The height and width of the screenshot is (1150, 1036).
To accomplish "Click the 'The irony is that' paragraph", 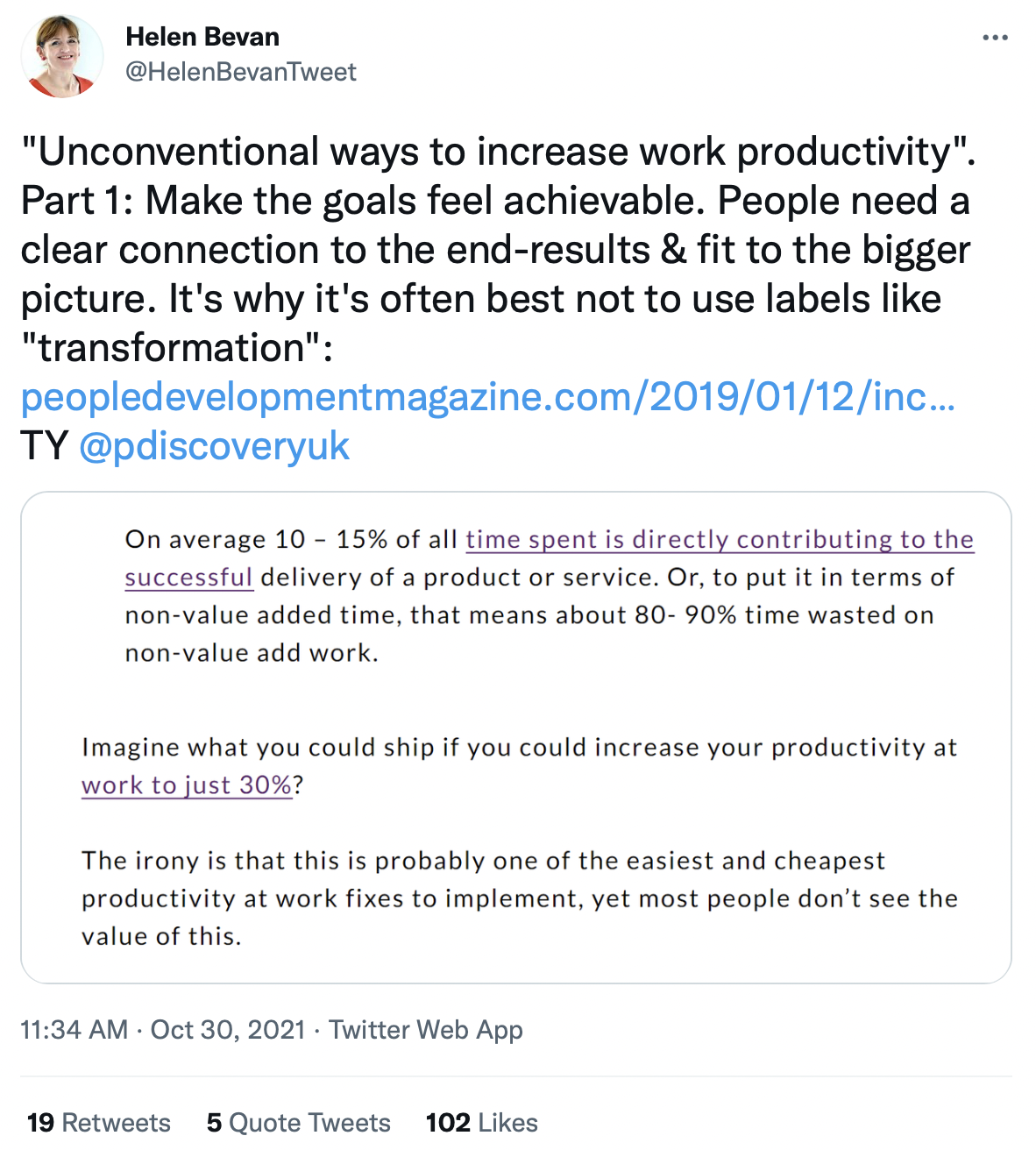I will tap(519, 898).
